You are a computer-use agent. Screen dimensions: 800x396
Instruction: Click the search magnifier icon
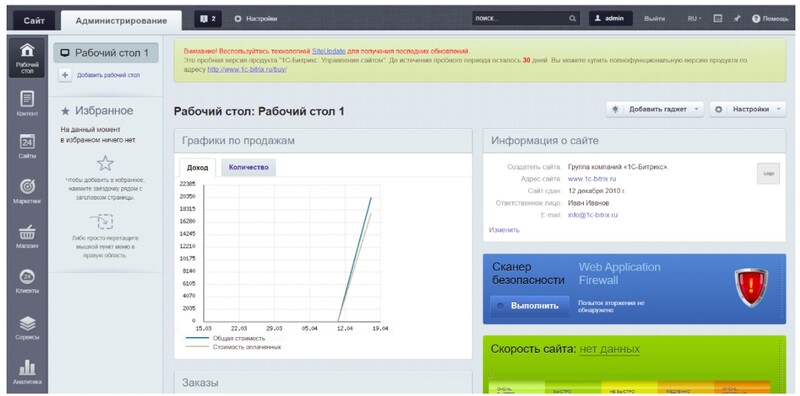click(x=572, y=19)
